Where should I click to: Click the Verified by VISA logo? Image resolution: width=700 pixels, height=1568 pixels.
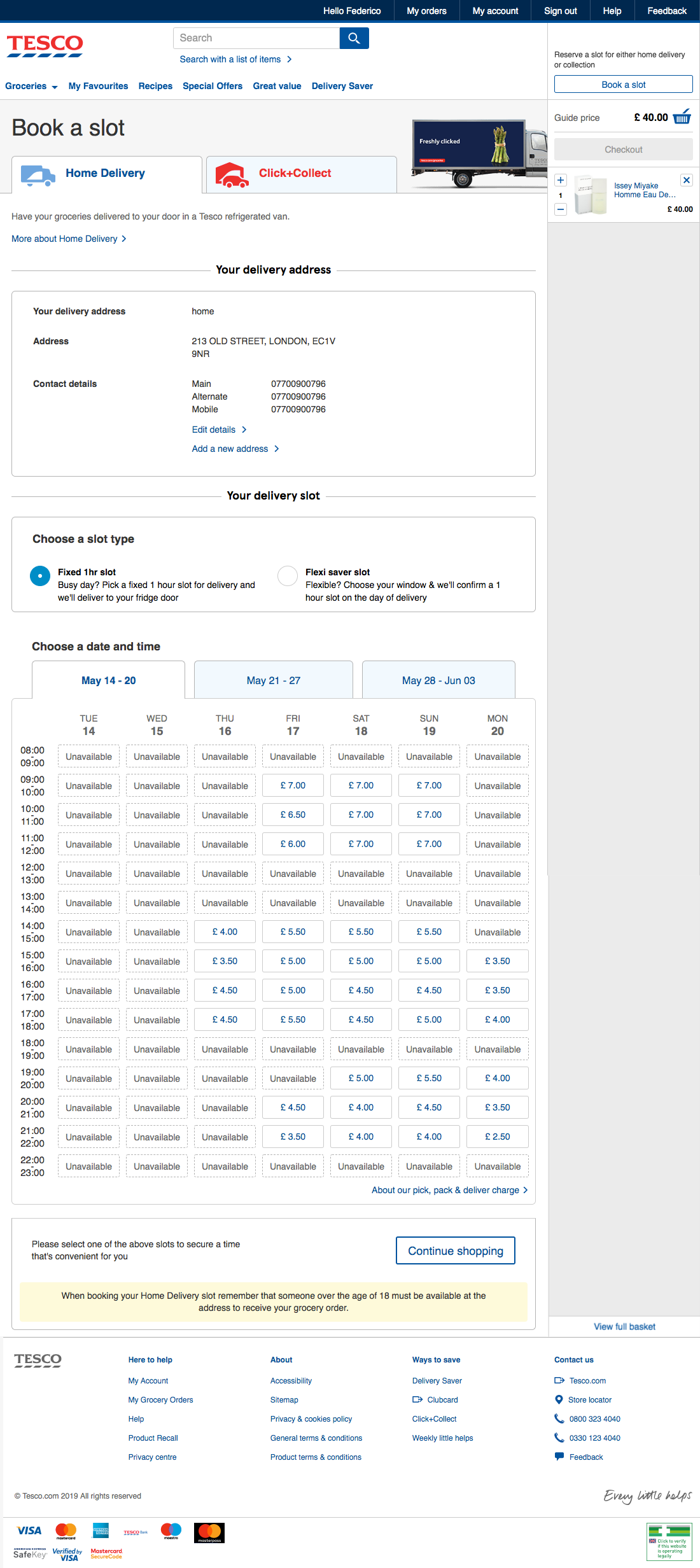click(67, 1555)
